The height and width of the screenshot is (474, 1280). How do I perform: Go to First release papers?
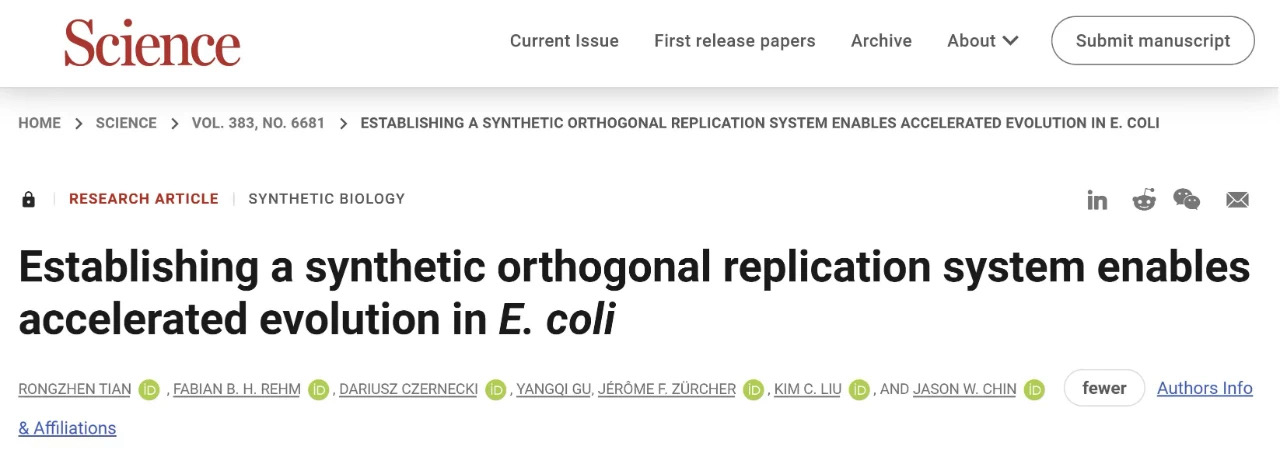pos(734,41)
